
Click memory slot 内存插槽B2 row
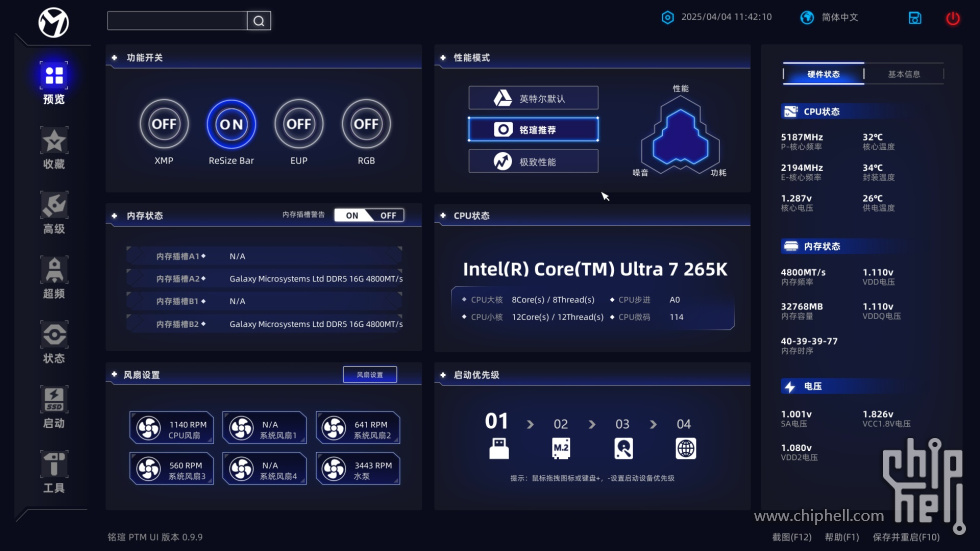(x=264, y=324)
